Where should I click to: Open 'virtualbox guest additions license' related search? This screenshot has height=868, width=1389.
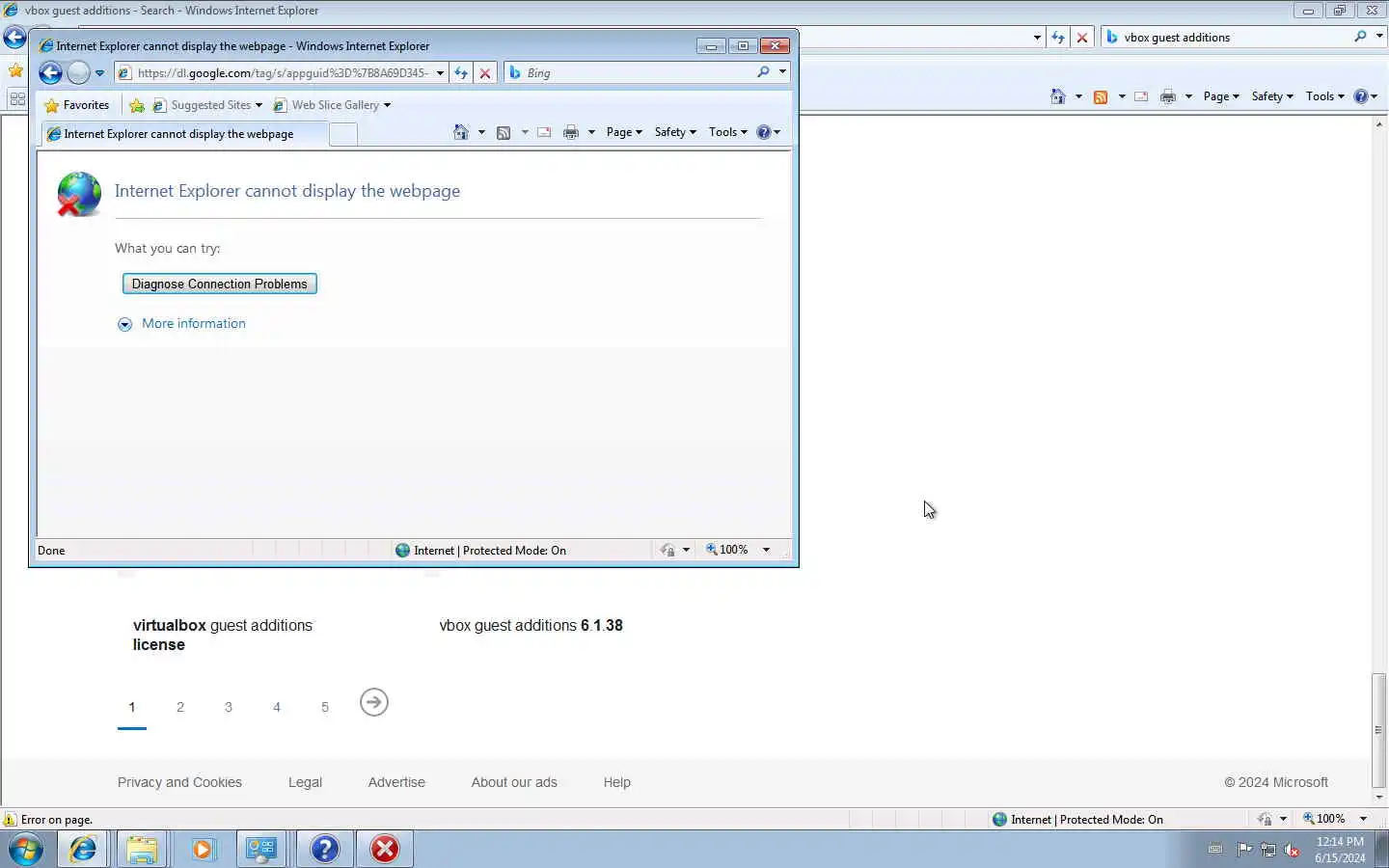point(223,636)
